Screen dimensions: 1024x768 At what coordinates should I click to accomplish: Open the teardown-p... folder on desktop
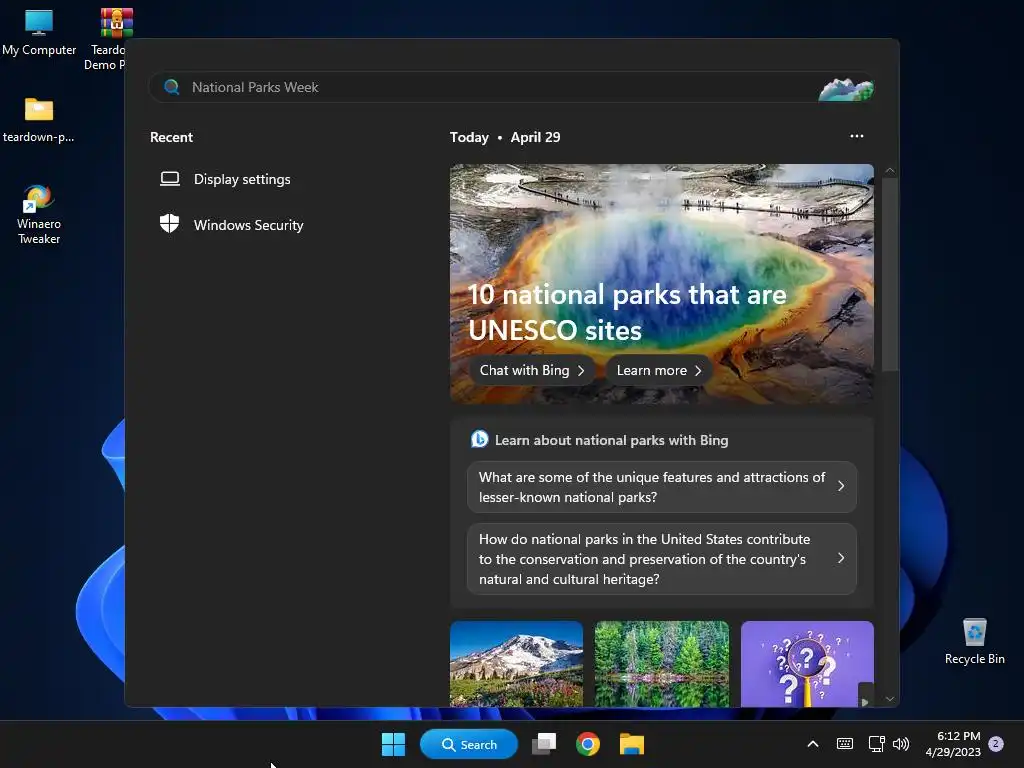click(39, 120)
